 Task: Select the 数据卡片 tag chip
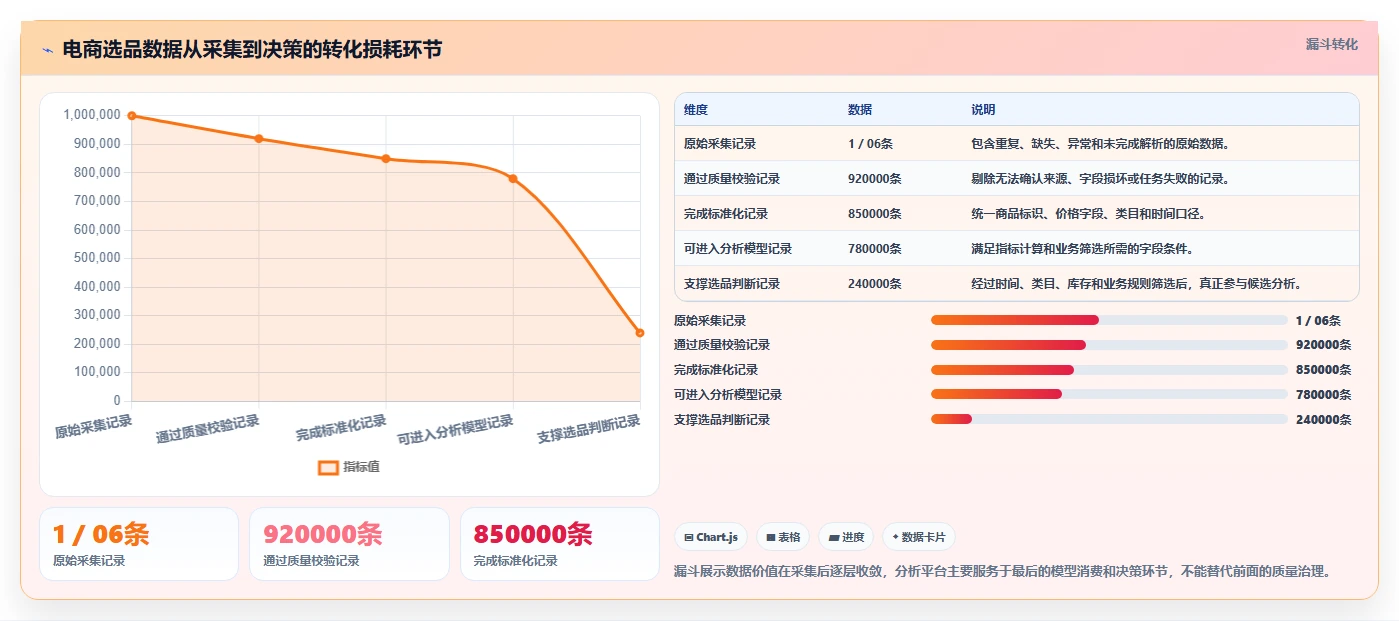coord(919,537)
